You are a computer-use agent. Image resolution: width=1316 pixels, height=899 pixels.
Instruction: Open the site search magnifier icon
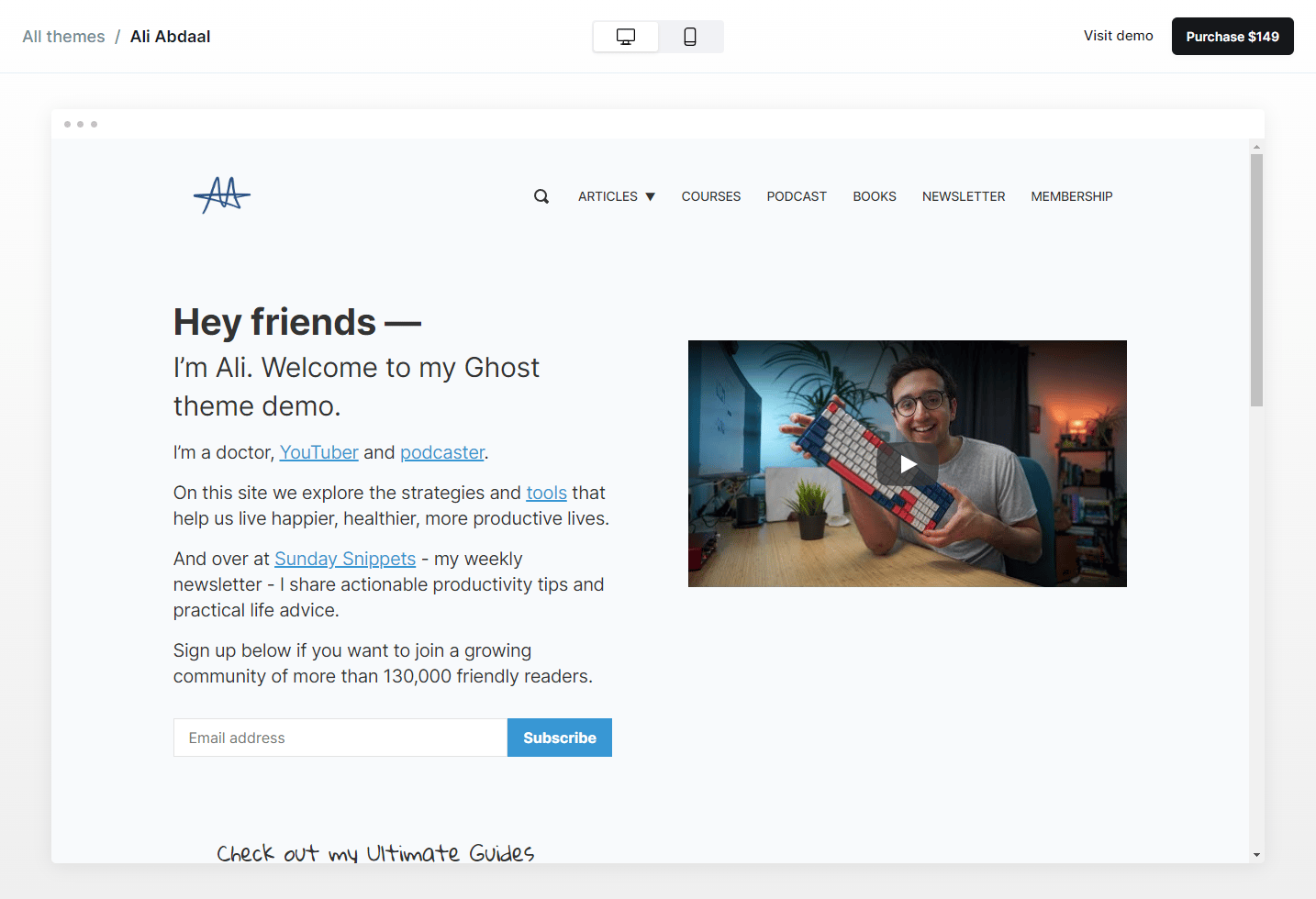[541, 196]
